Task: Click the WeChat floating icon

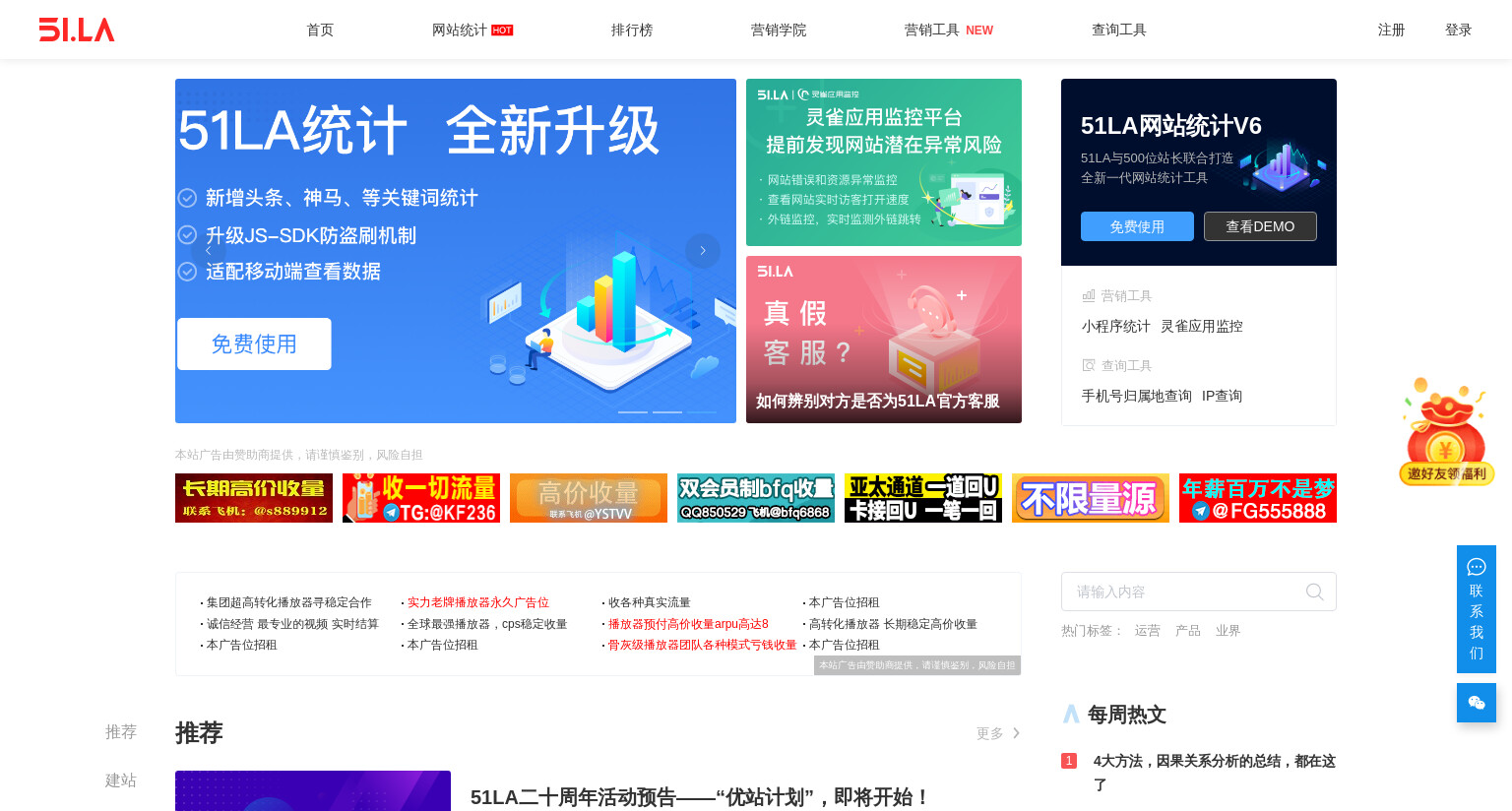Action: 1477,703
